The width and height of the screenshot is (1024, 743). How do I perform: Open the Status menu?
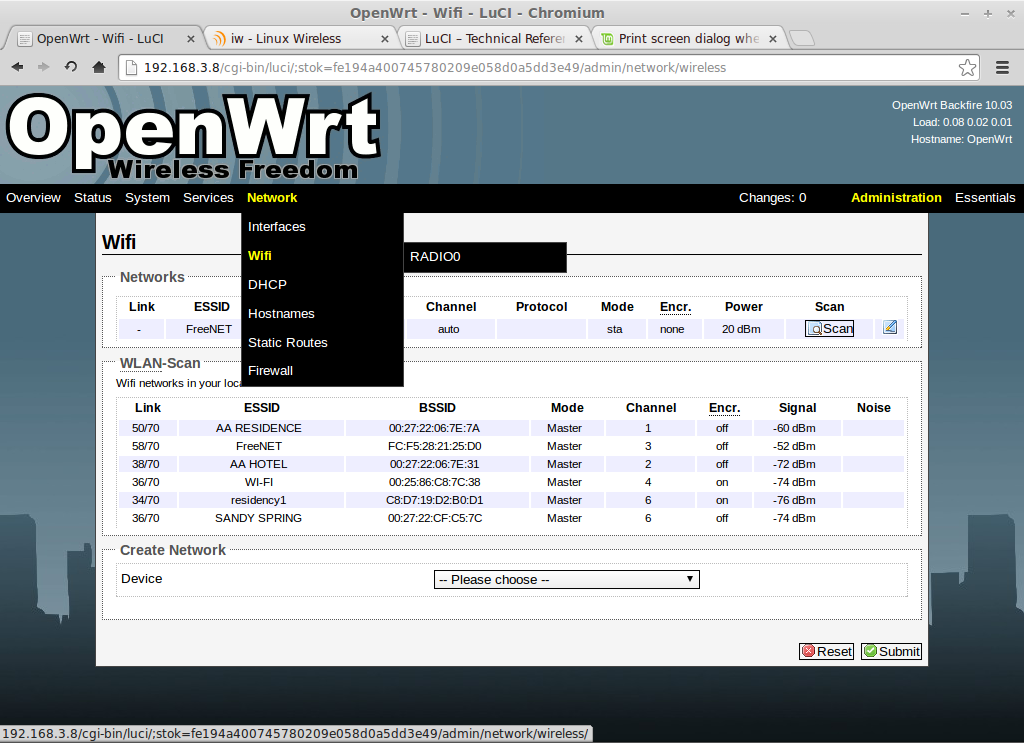(x=93, y=198)
